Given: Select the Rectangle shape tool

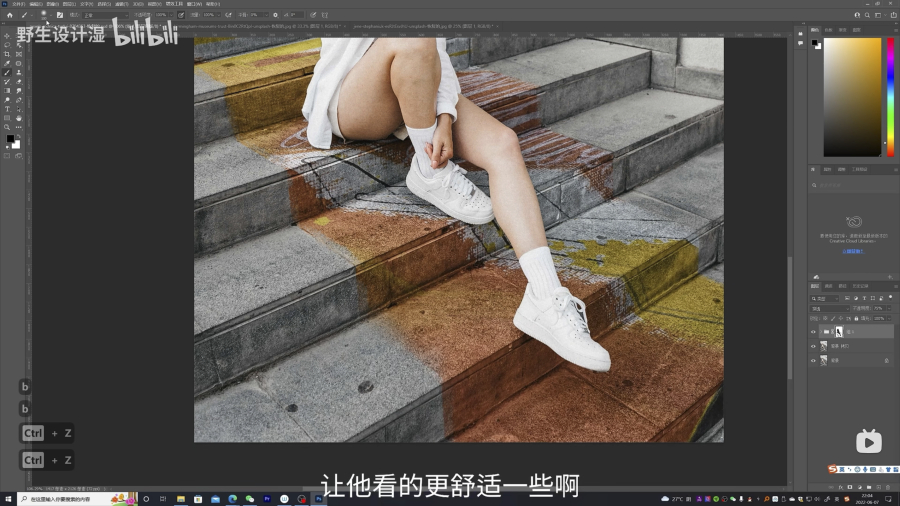Looking at the screenshot, I should 7,118.
